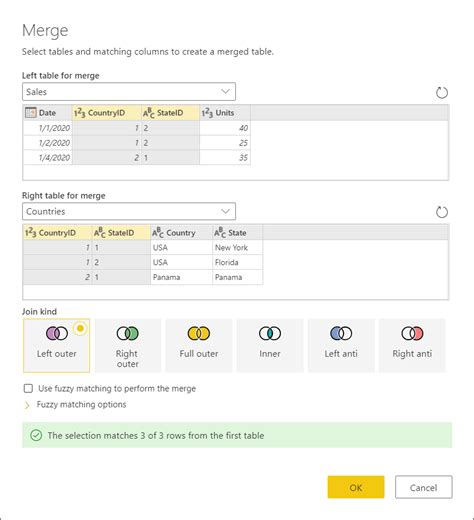
Task: Enable fuzzy matching checkbox
Action: 28,388
